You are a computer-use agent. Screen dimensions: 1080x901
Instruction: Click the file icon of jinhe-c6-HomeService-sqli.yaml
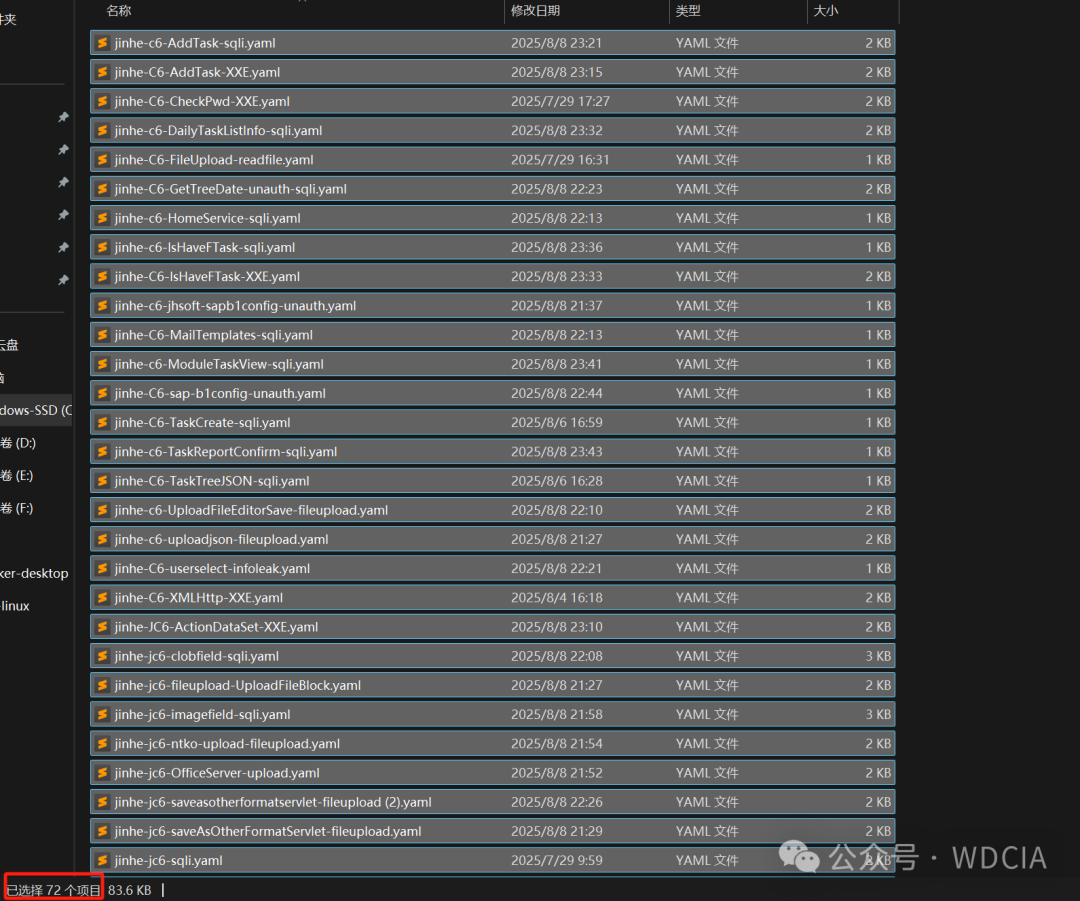(102, 218)
